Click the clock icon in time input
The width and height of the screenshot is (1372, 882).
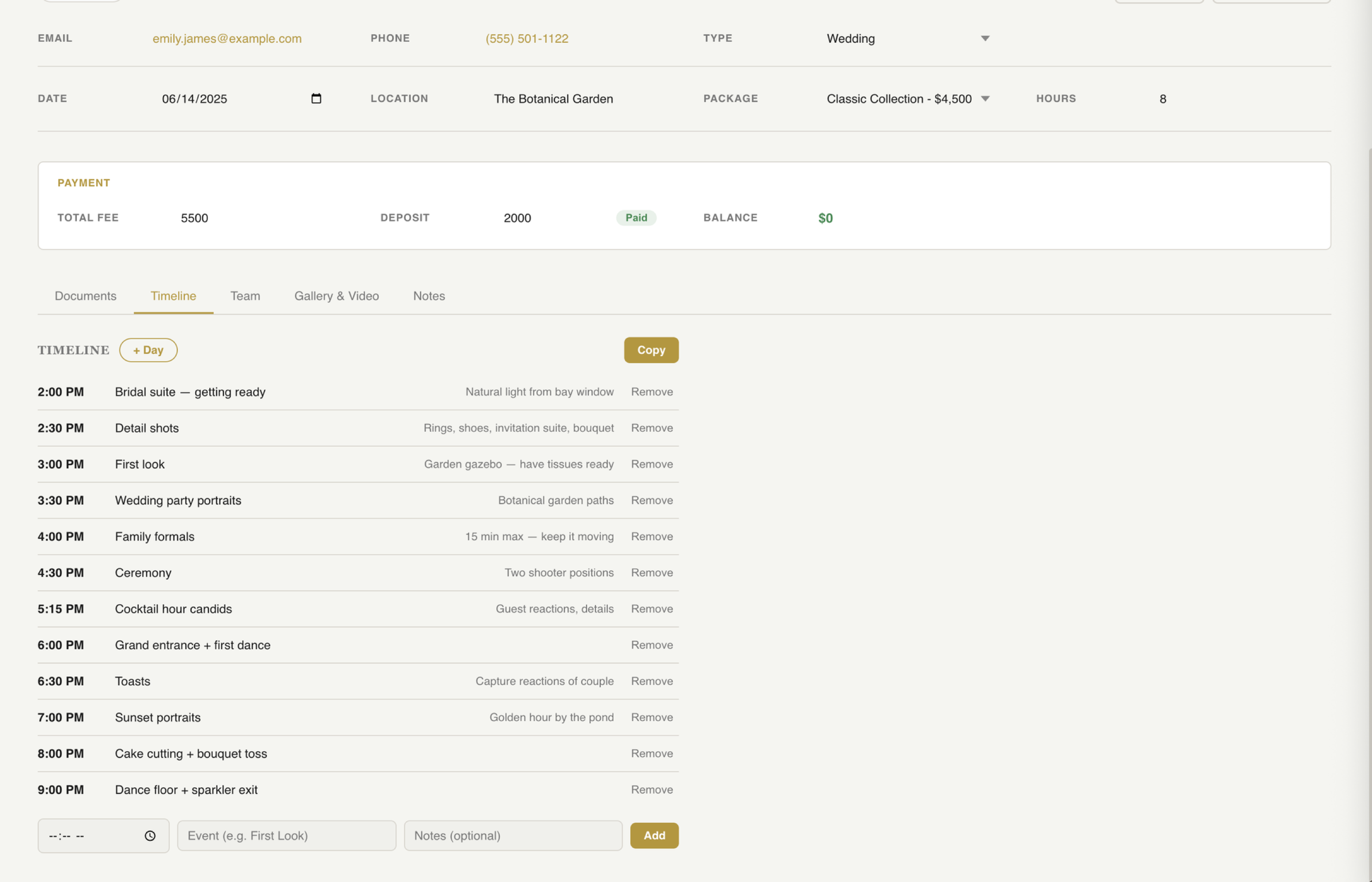150,835
